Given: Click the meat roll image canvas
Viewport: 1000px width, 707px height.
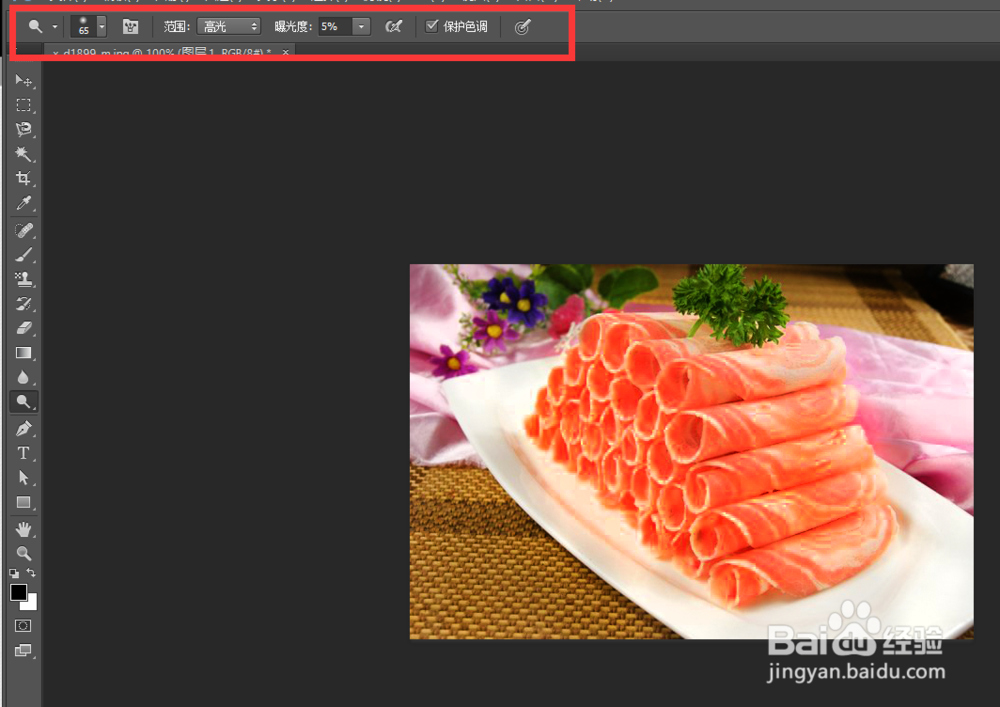Looking at the screenshot, I should pyautogui.click(x=691, y=451).
